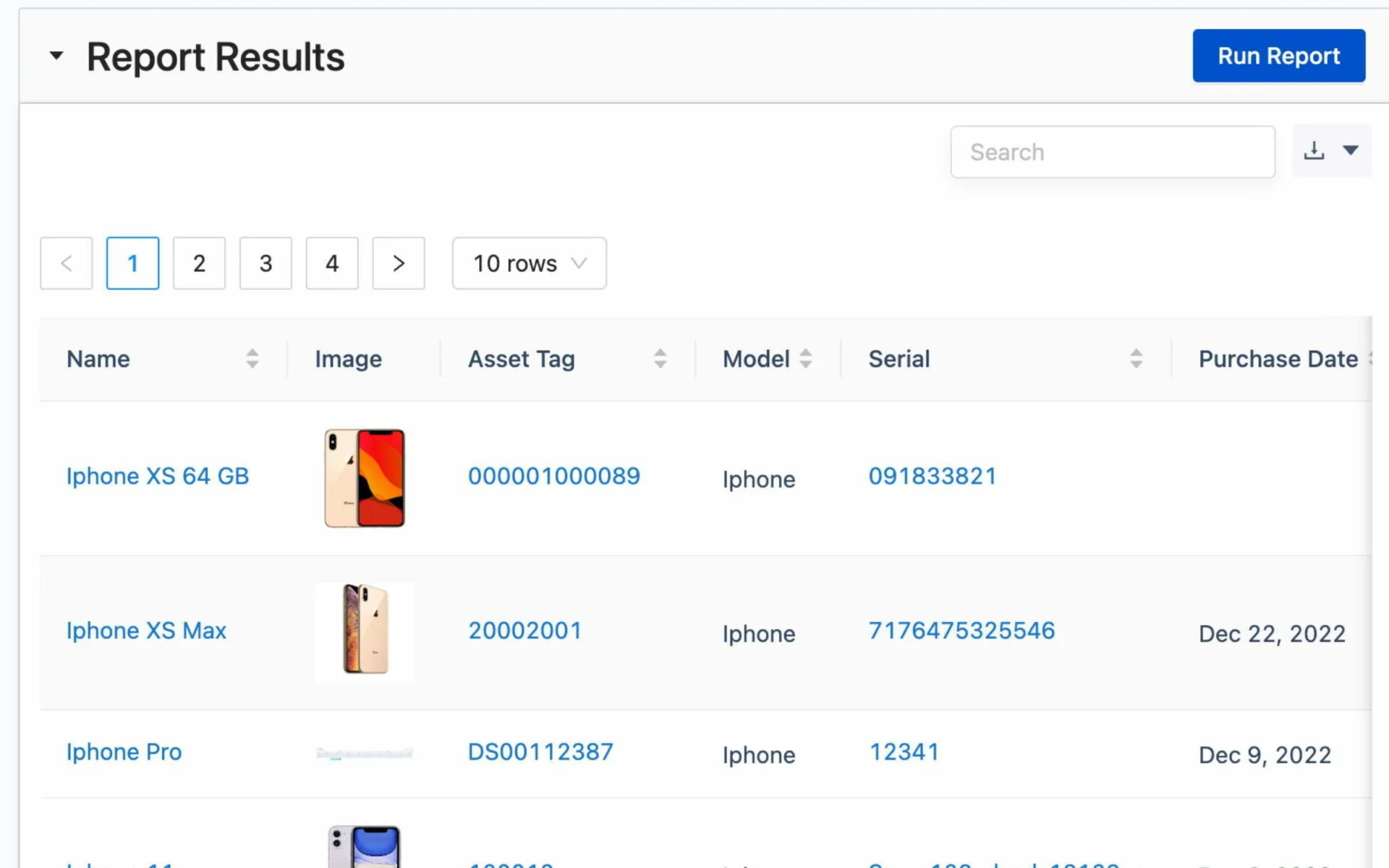Select page 1 in pagination
The image size is (1389, 868).
click(132, 263)
